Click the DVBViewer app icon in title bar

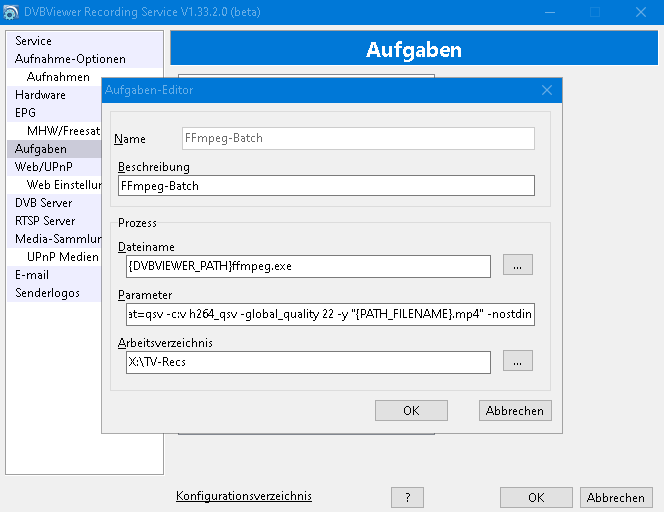11,12
